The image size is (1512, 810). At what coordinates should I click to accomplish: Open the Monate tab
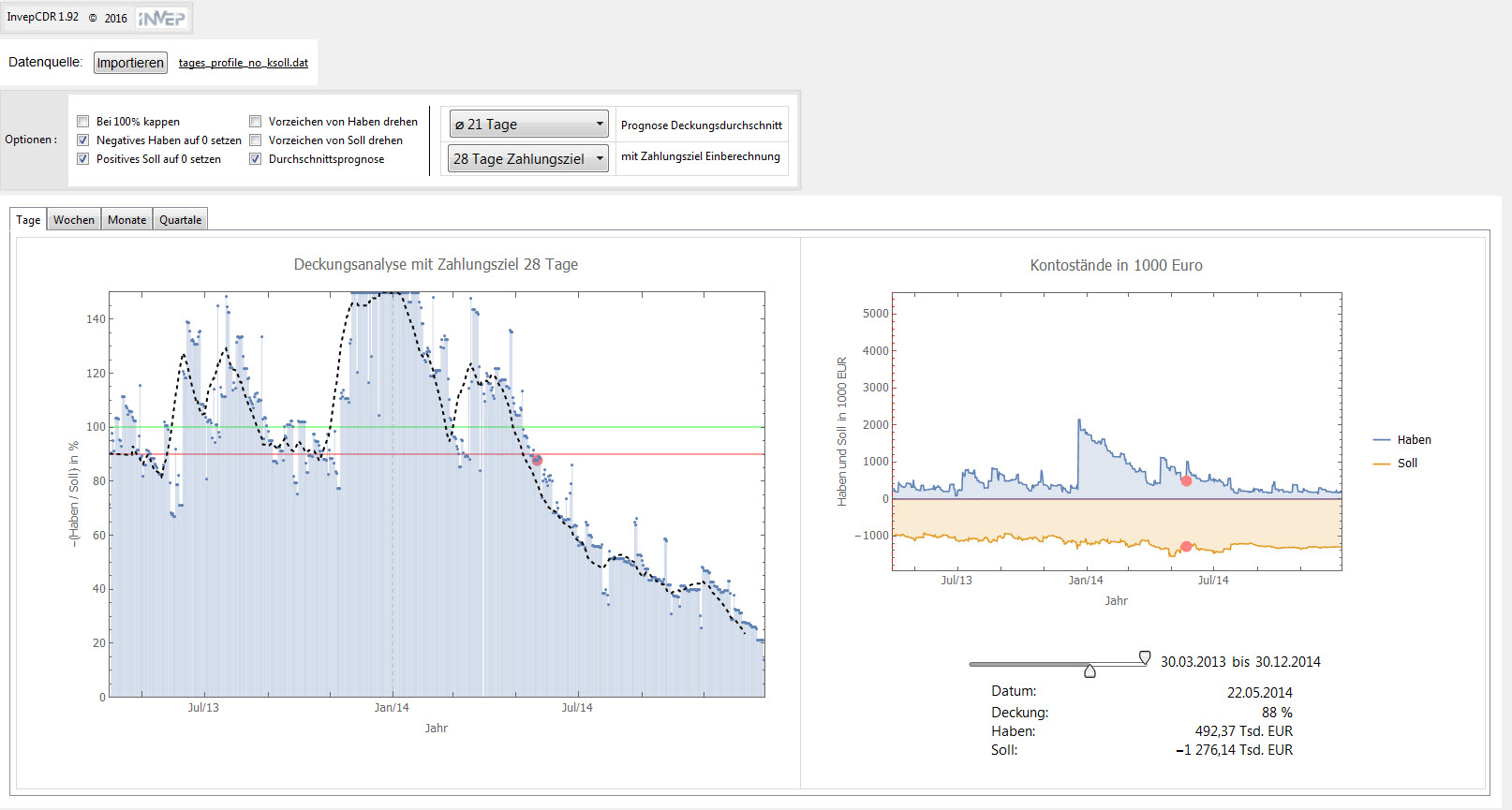click(x=126, y=220)
